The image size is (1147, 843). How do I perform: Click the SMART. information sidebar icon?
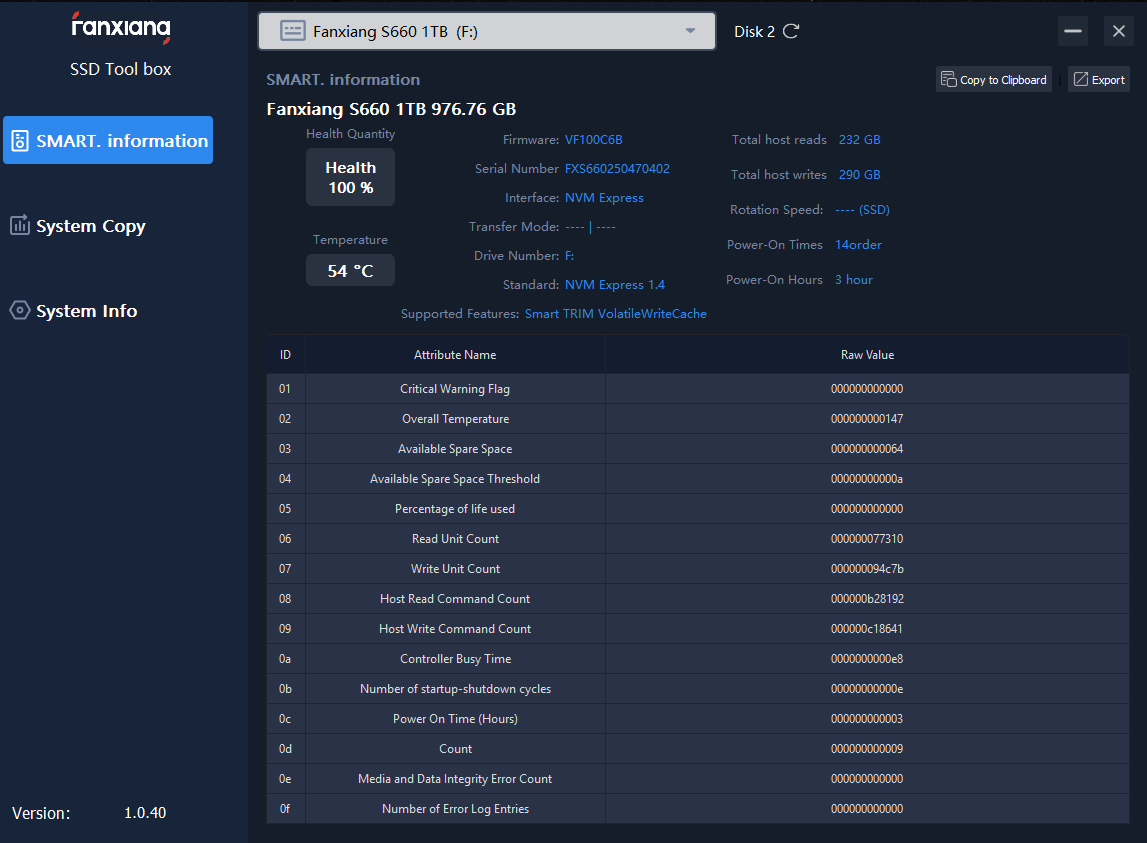20,140
